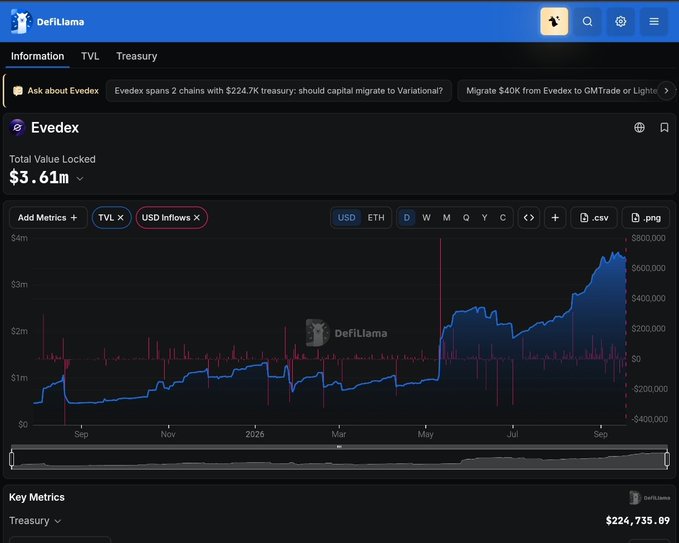Click left handle of chart range slider
The width and height of the screenshot is (679, 543).
[12, 459]
